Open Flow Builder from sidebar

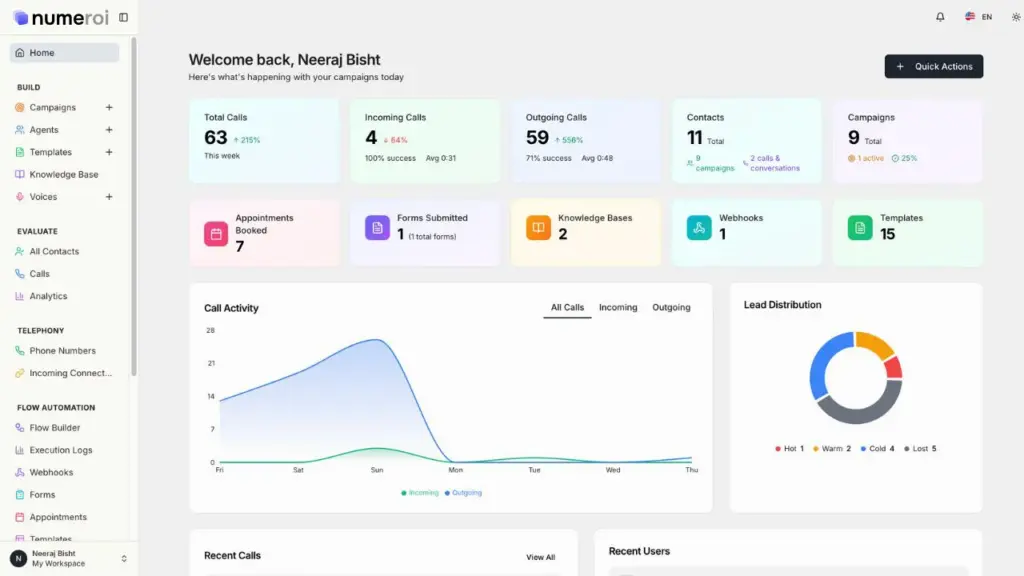click(54, 428)
